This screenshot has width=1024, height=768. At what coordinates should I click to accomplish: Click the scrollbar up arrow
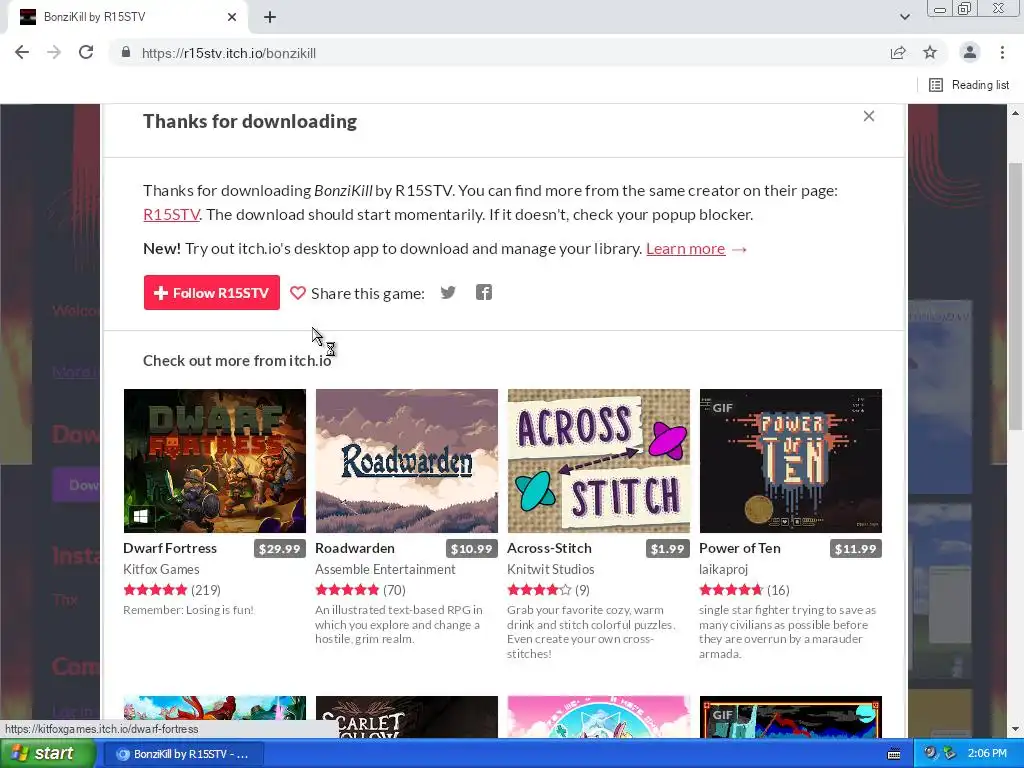(x=1016, y=112)
